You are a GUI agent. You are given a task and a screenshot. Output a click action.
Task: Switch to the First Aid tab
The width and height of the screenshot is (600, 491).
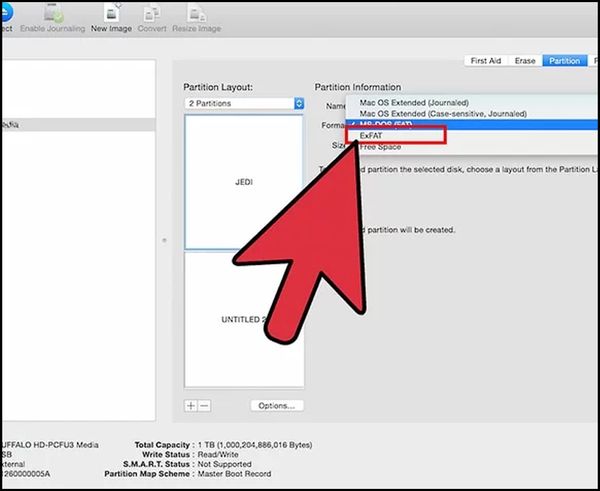(486, 61)
